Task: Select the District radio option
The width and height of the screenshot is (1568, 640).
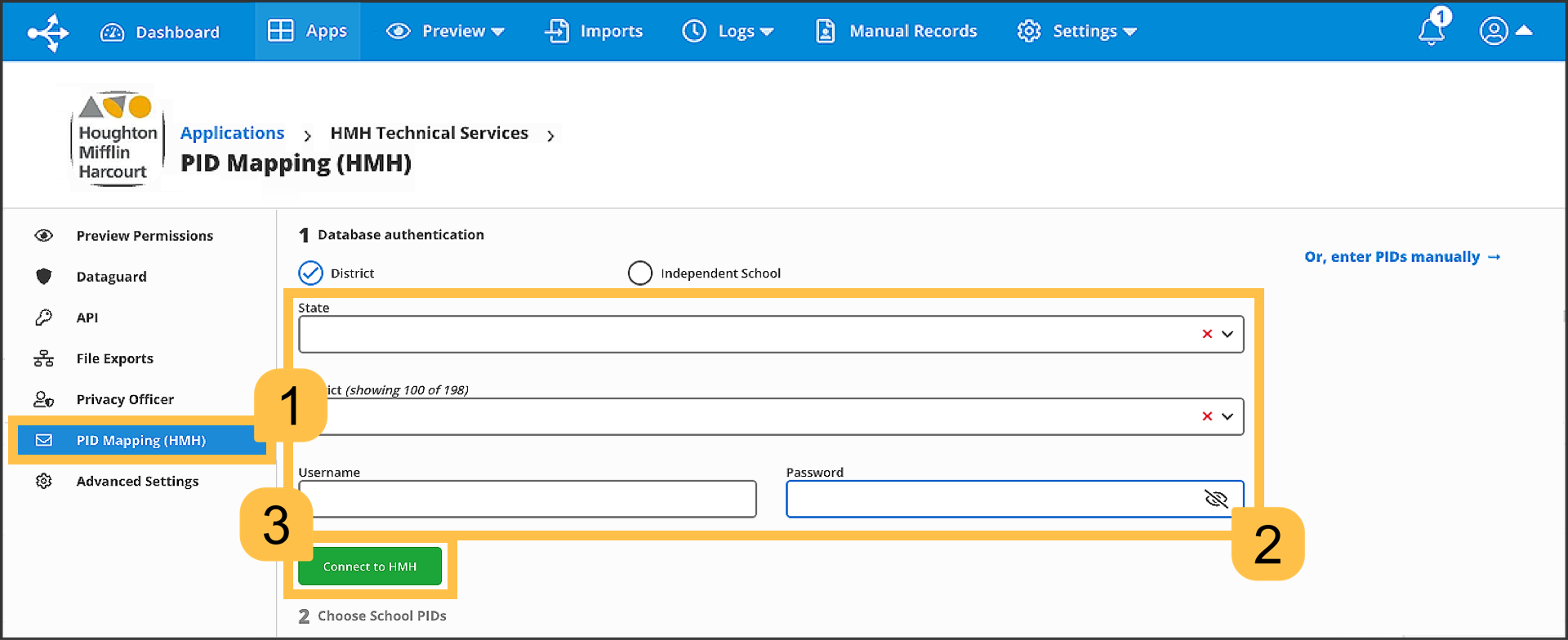Action: tap(311, 273)
